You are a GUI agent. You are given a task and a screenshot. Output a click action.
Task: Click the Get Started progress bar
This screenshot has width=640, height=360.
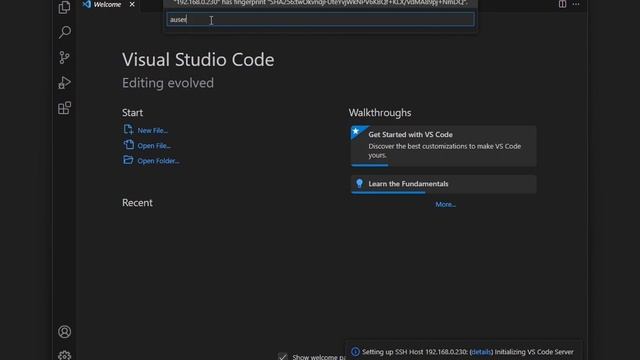click(370, 165)
